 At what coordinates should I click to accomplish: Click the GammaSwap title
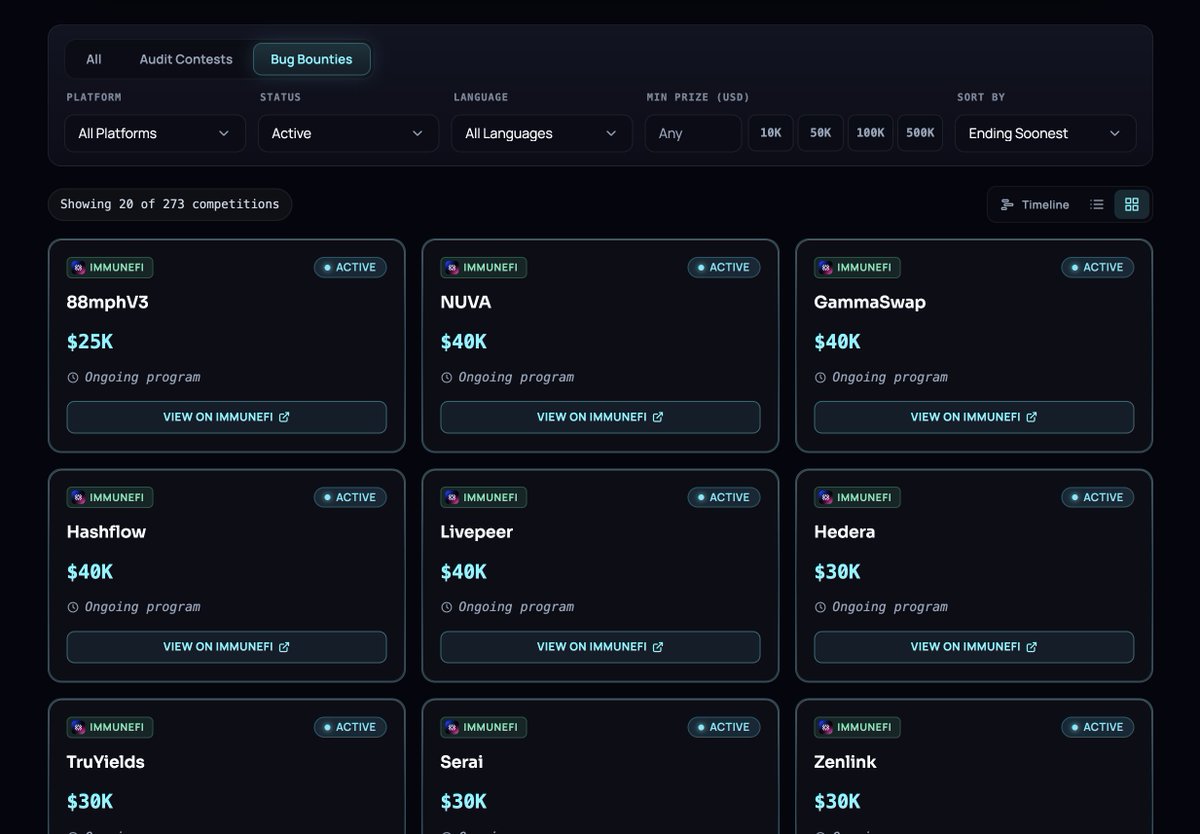click(x=870, y=302)
